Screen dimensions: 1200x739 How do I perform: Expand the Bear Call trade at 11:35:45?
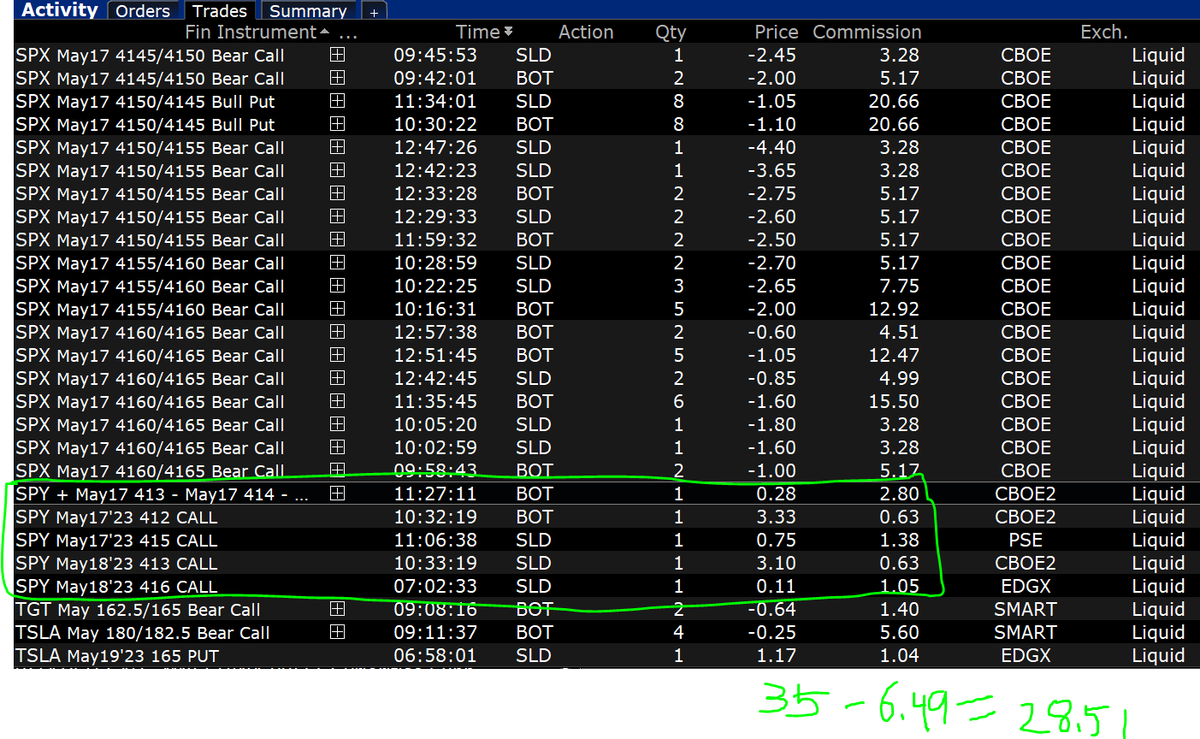[x=337, y=402]
